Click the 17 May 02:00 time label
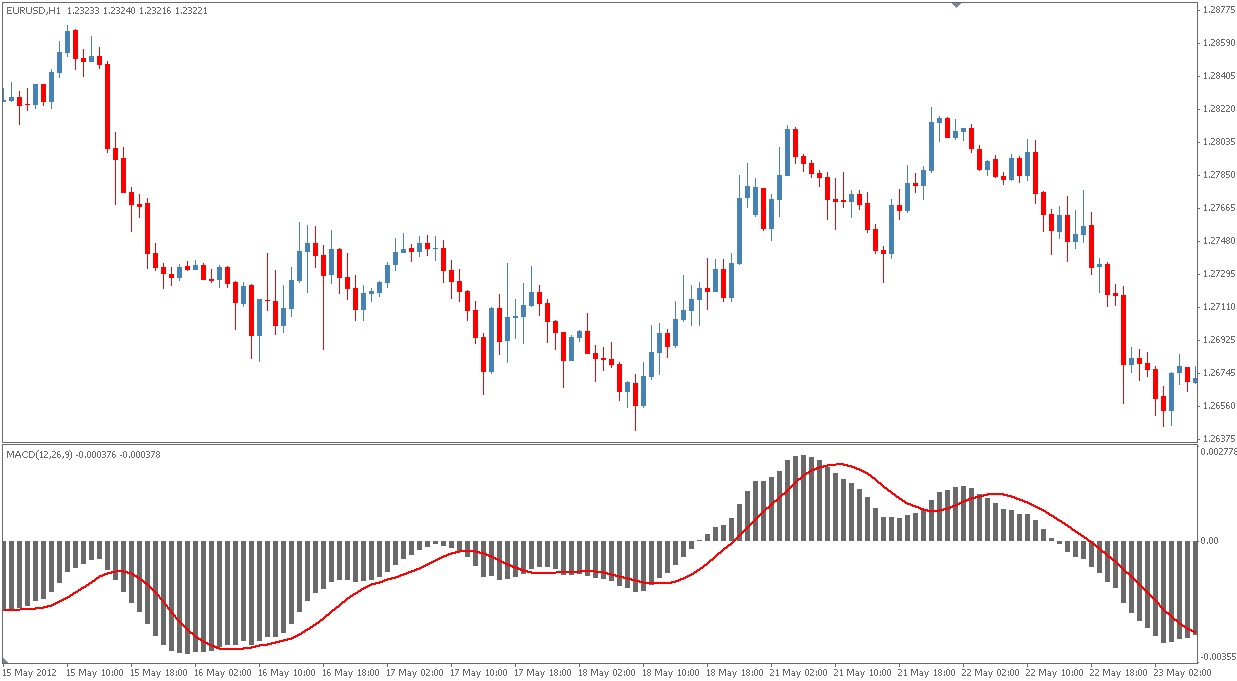 coord(416,673)
